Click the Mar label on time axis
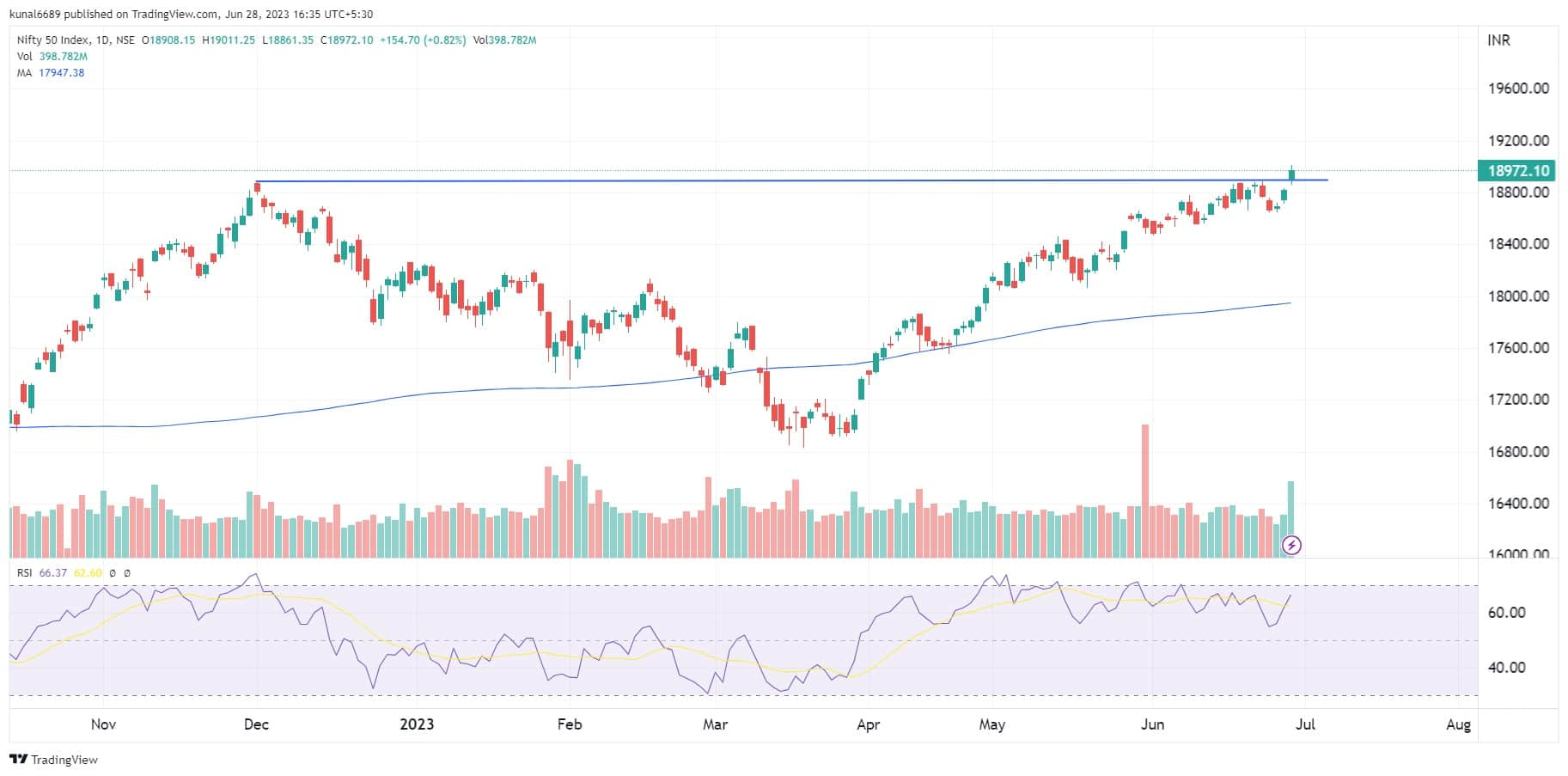Screen dimensions: 1568x776 tap(715, 724)
